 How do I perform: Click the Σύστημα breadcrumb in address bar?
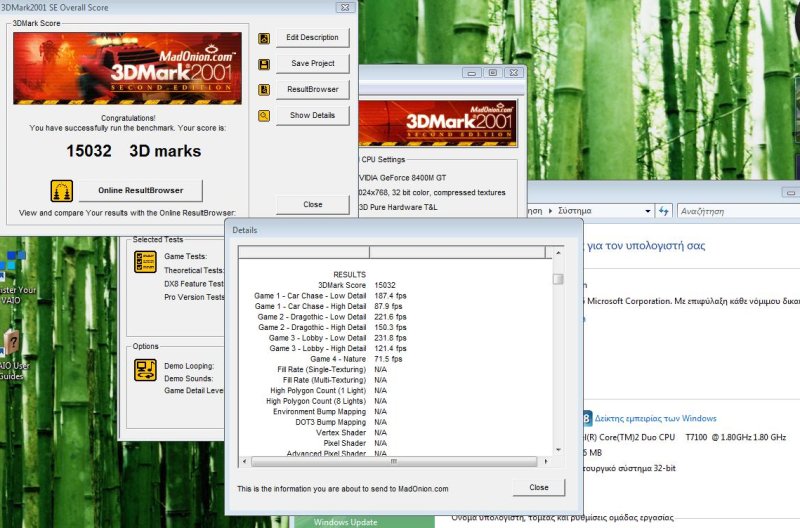(x=574, y=211)
